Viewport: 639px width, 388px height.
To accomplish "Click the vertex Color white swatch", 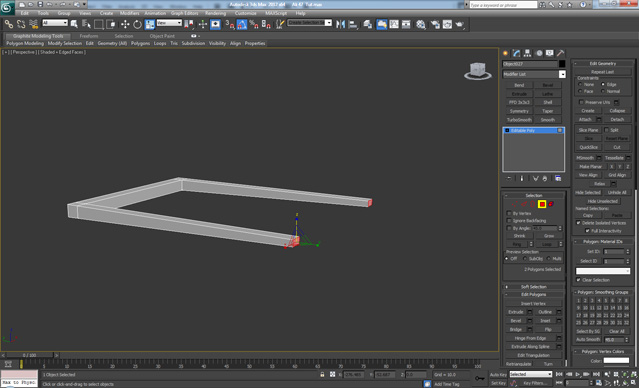I will (616, 361).
